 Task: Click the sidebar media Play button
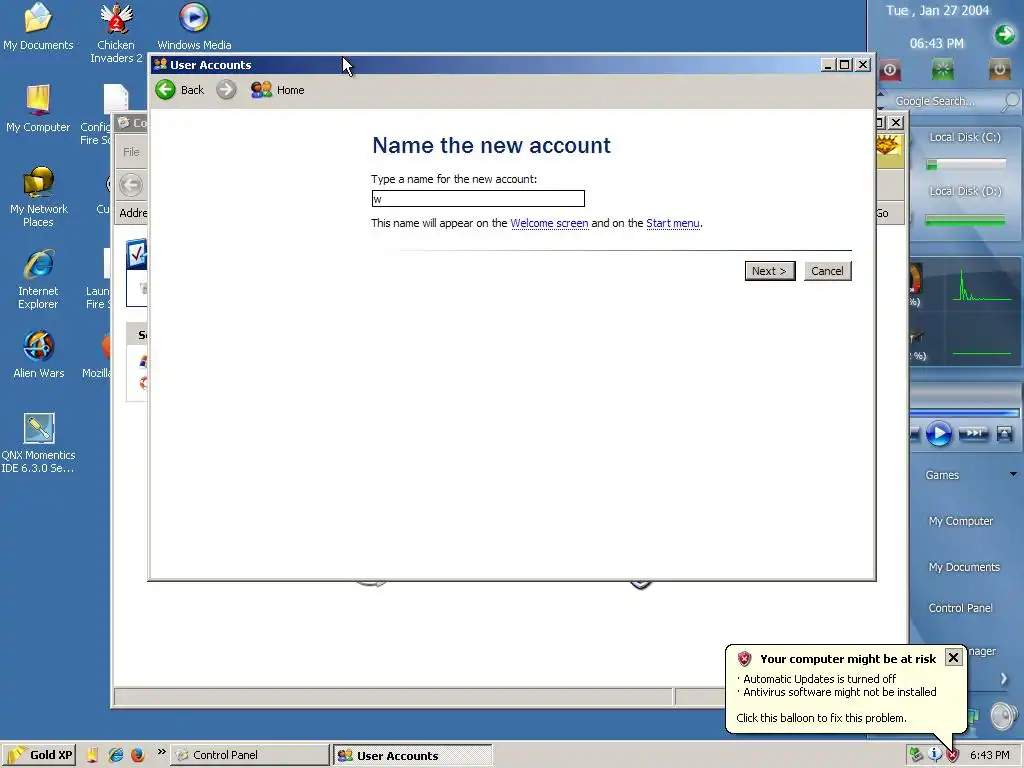point(939,434)
